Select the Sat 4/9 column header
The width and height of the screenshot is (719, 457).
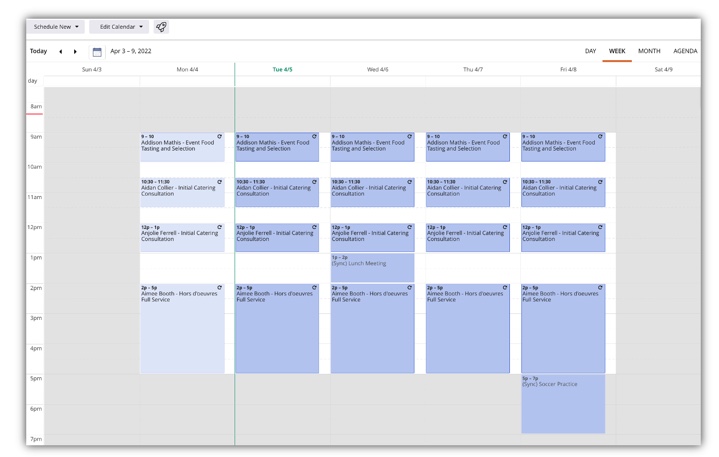pos(664,69)
